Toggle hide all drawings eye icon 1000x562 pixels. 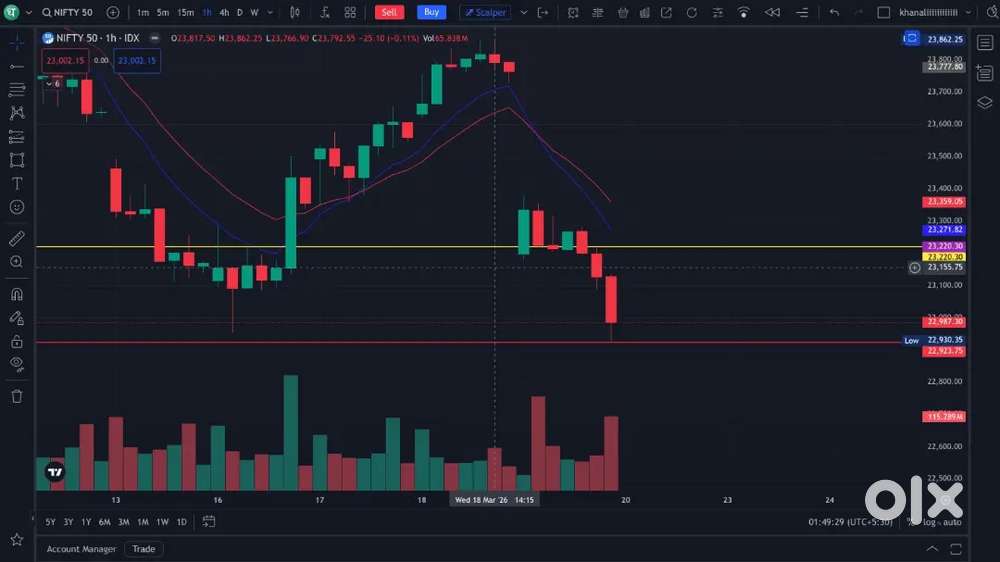point(17,364)
